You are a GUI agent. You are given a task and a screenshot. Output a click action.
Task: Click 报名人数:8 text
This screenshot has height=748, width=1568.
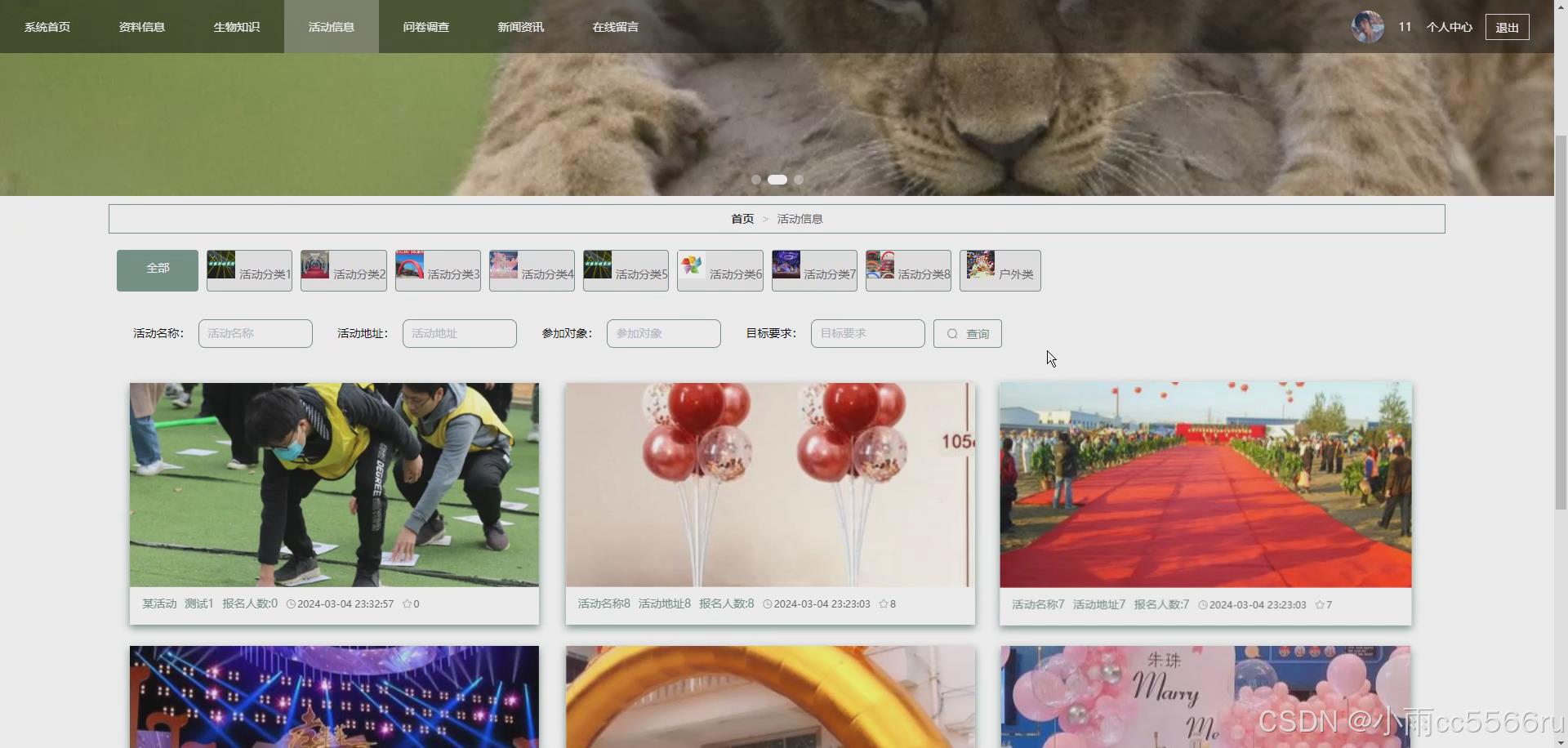point(727,604)
